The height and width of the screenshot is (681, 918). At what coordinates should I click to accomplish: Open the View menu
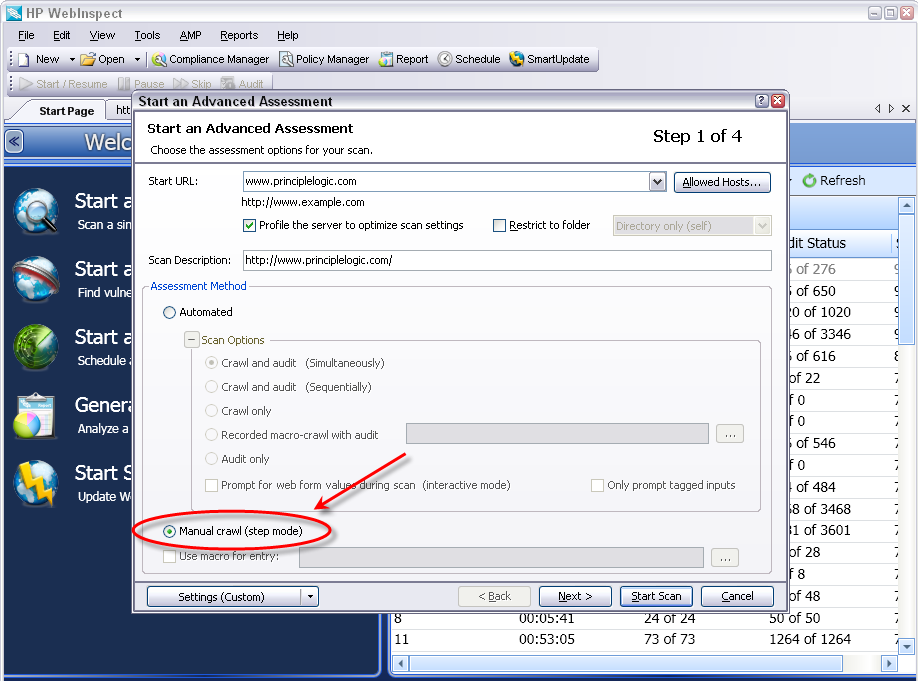click(x=102, y=35)
